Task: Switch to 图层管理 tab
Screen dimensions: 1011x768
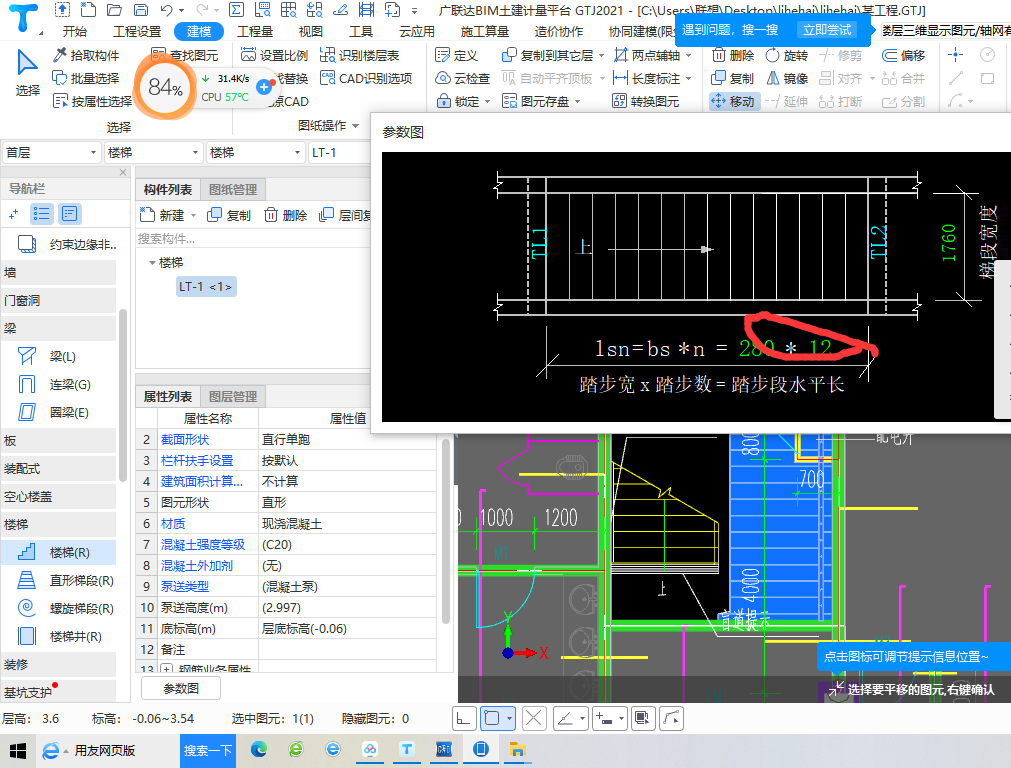Action: (233, 397)
